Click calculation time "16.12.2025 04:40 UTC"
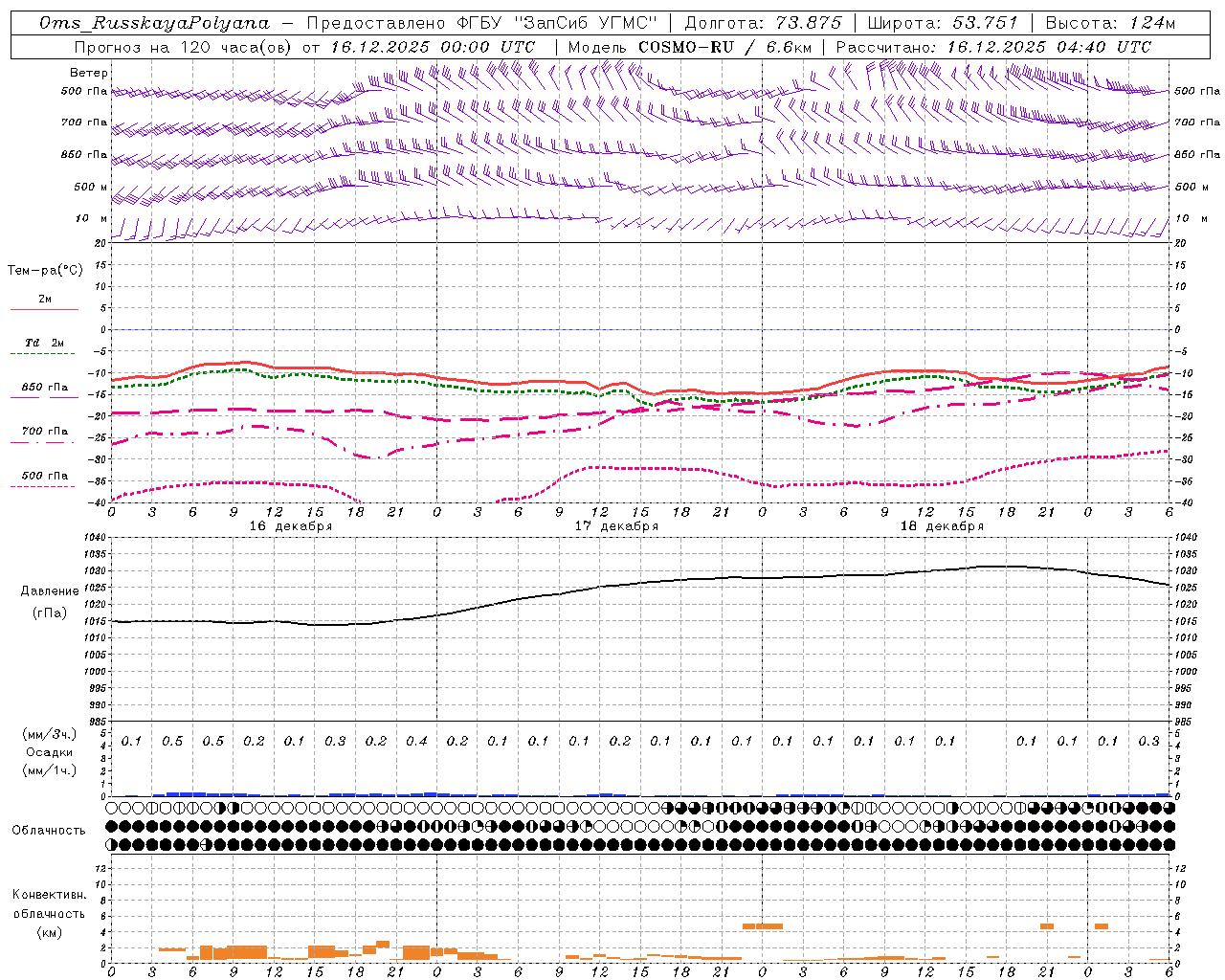 pyautogui.click(x=1049, y=47)
